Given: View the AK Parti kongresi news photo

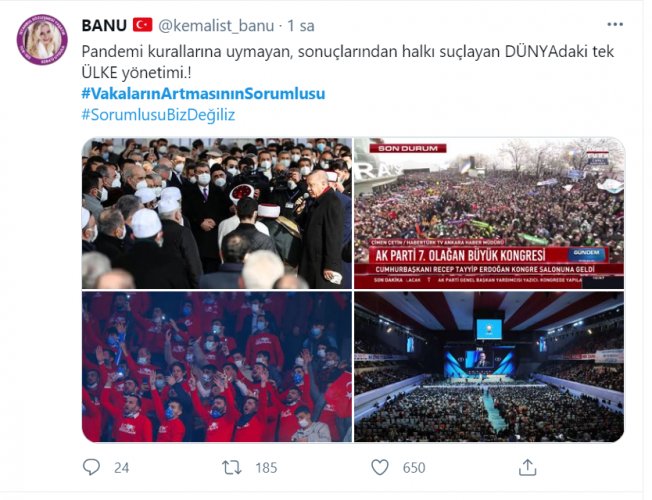Looking at the screenshot, I should point(489,213).
